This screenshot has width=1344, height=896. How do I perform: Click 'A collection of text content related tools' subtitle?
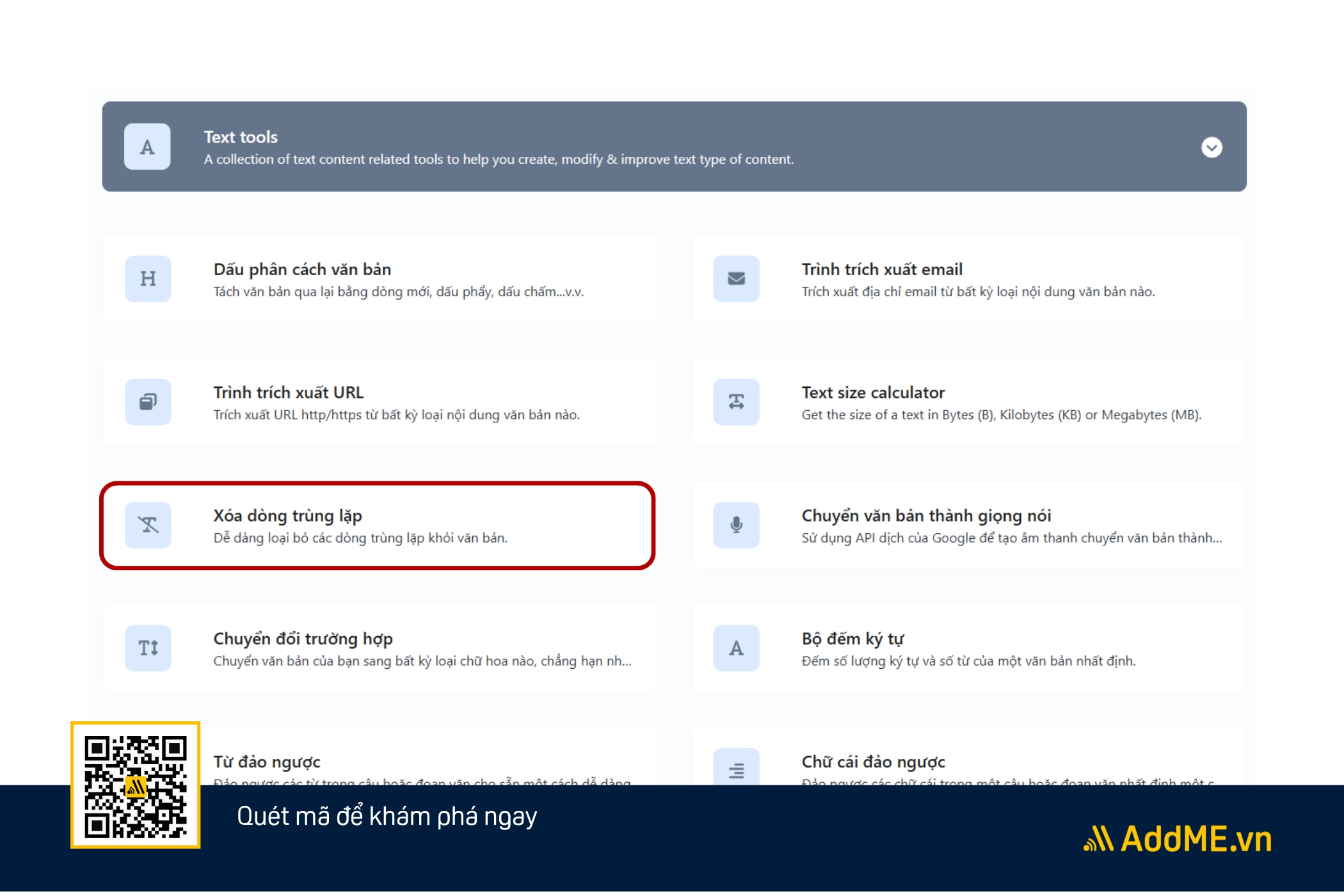499,159
